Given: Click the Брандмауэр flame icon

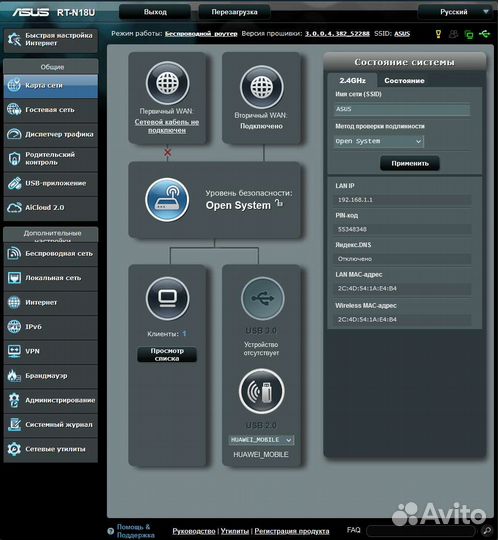Looking at the screenshot, I should pyautogui.click(x=14, y=376).
